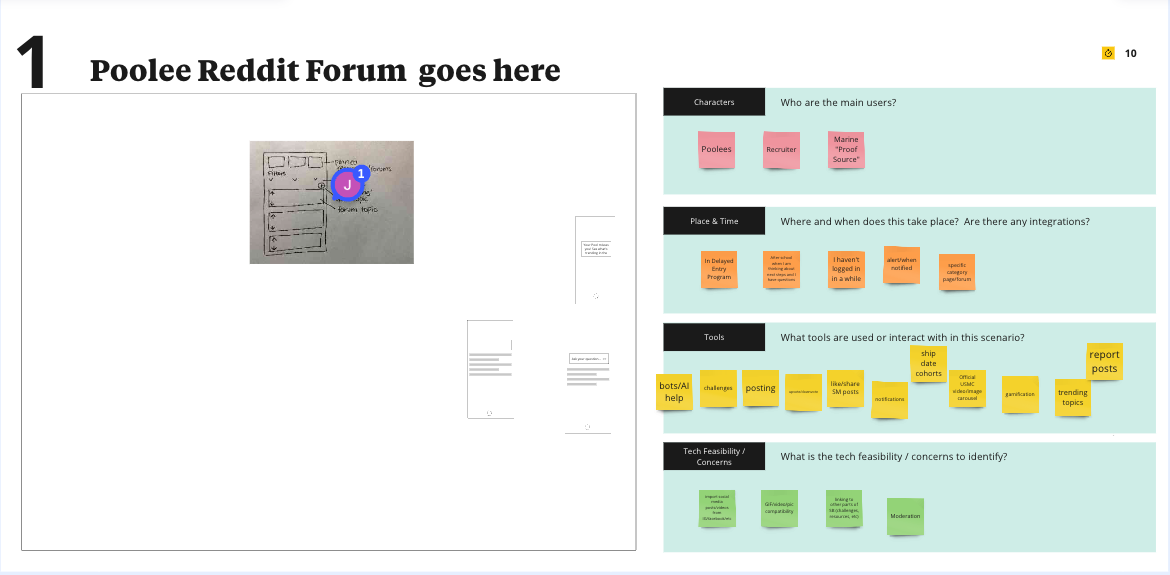Select the Recruiter pink sticky note

[x=781, y=150]
